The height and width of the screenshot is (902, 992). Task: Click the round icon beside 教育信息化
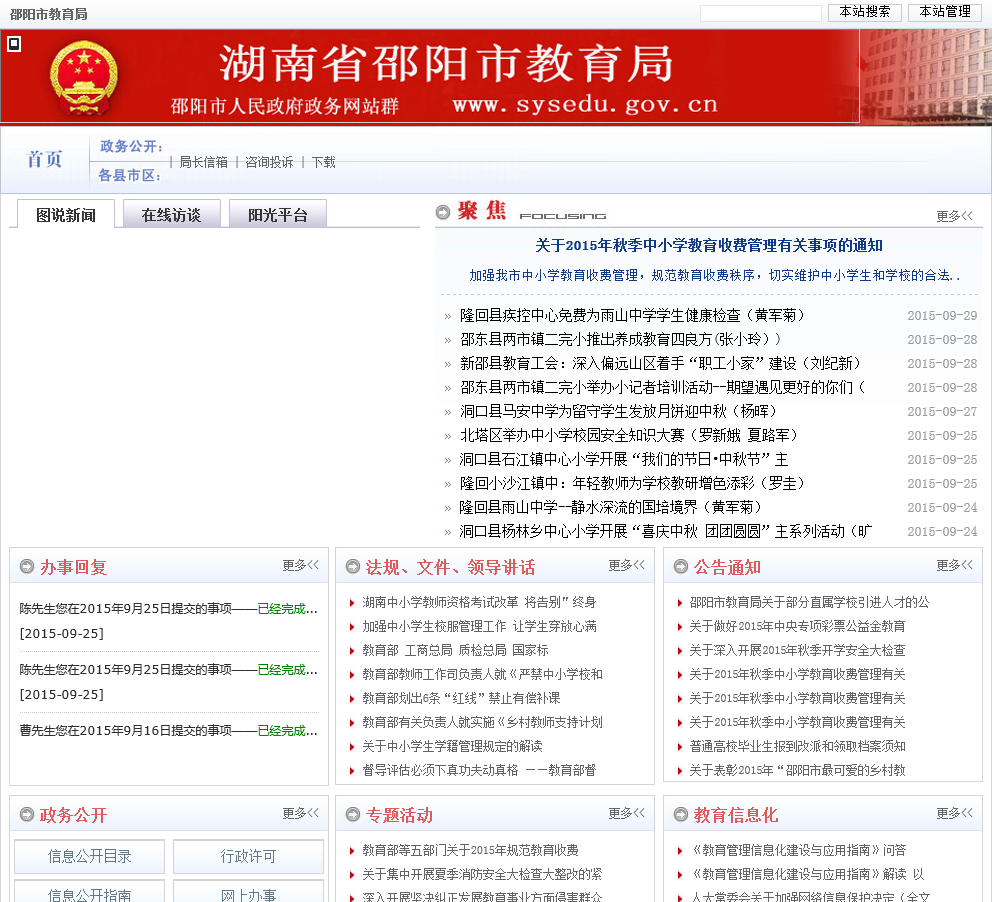[681, 814]
